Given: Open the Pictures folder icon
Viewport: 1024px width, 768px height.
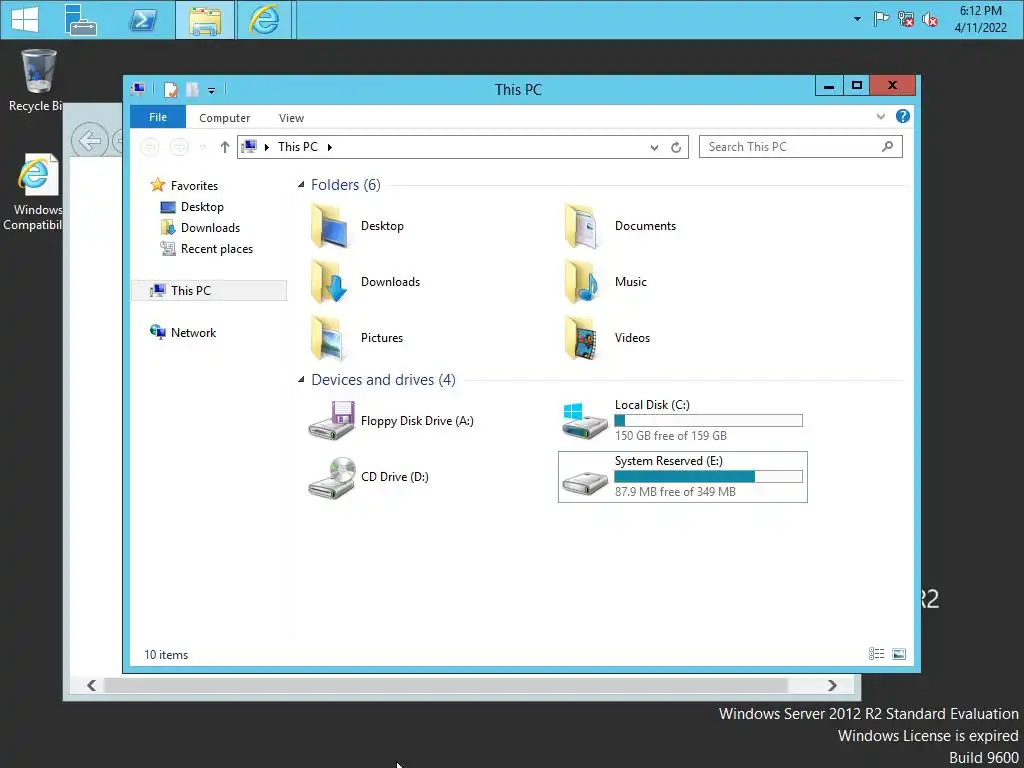Looking at the screenshot, I should point(328,338).
